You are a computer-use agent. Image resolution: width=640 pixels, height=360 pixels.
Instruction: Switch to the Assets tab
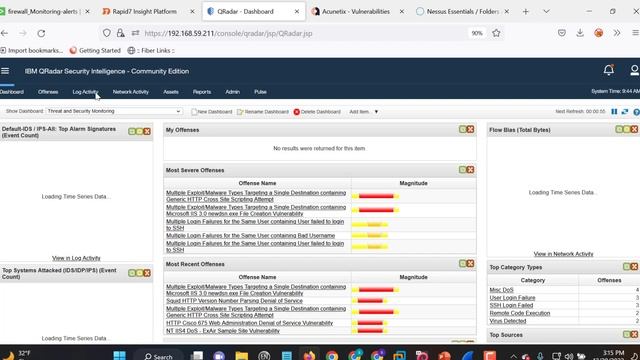point(171,92)
